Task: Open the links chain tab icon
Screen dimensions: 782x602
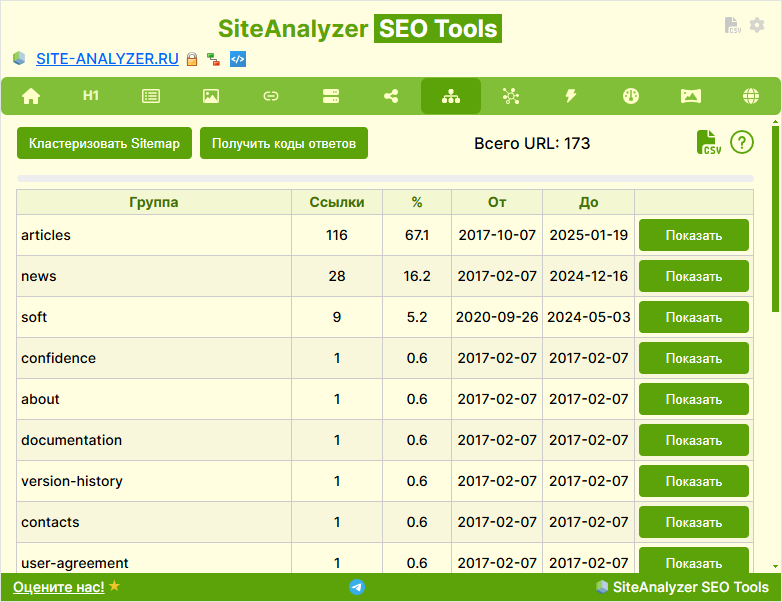Action: [271, 96]
